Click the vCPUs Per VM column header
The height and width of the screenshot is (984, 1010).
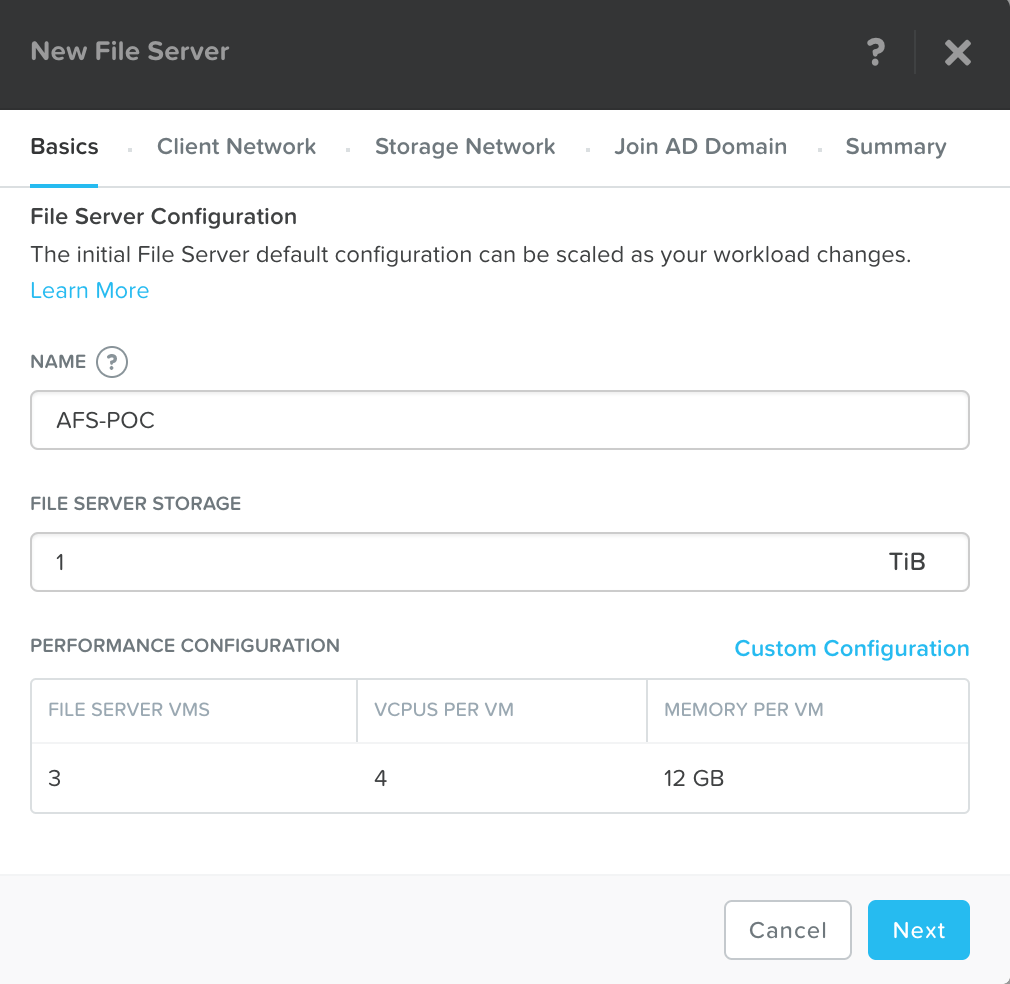tap(443, 710)
